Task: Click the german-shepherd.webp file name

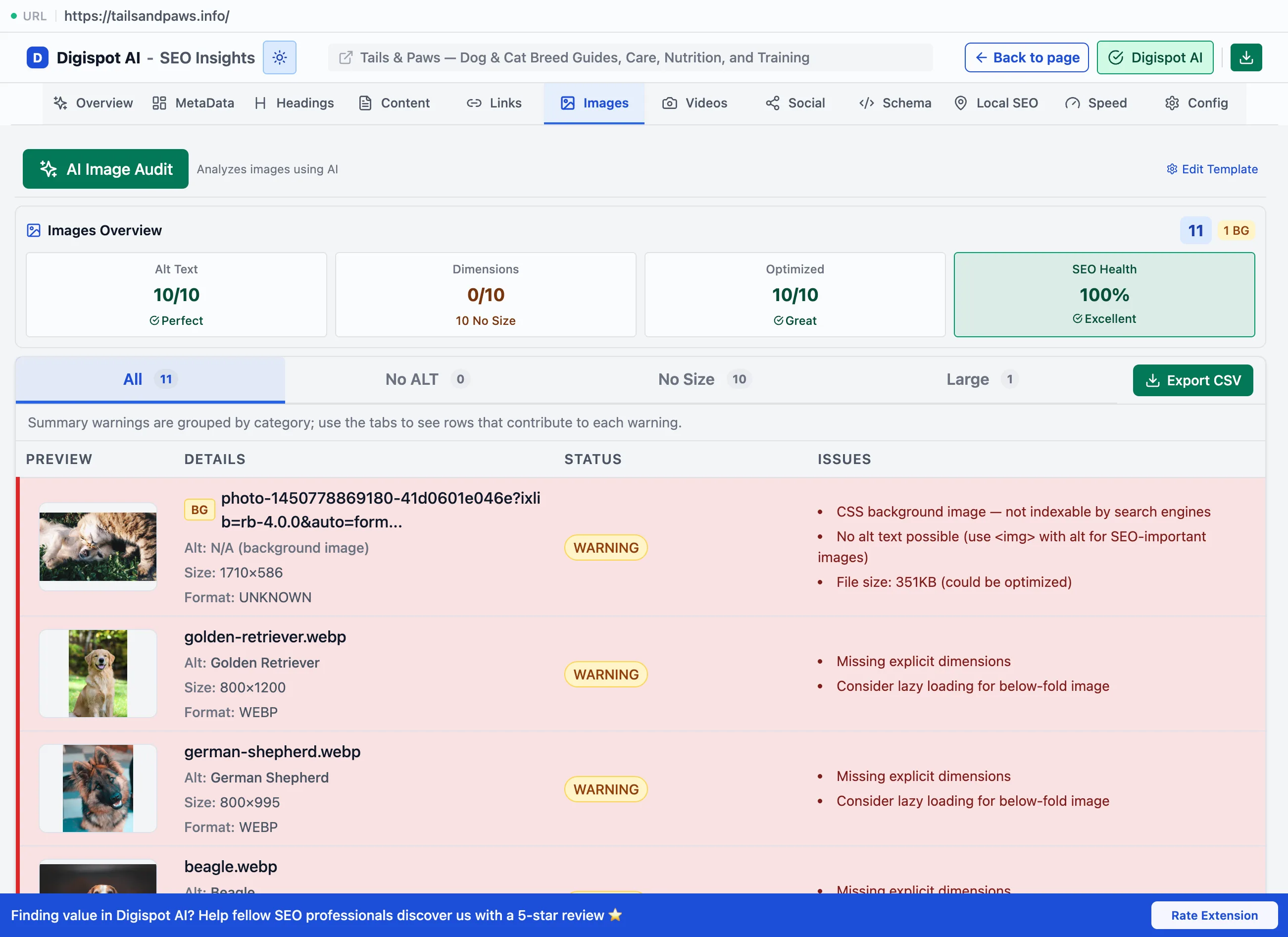Action: pyautogui.click(x=273, y=752)
